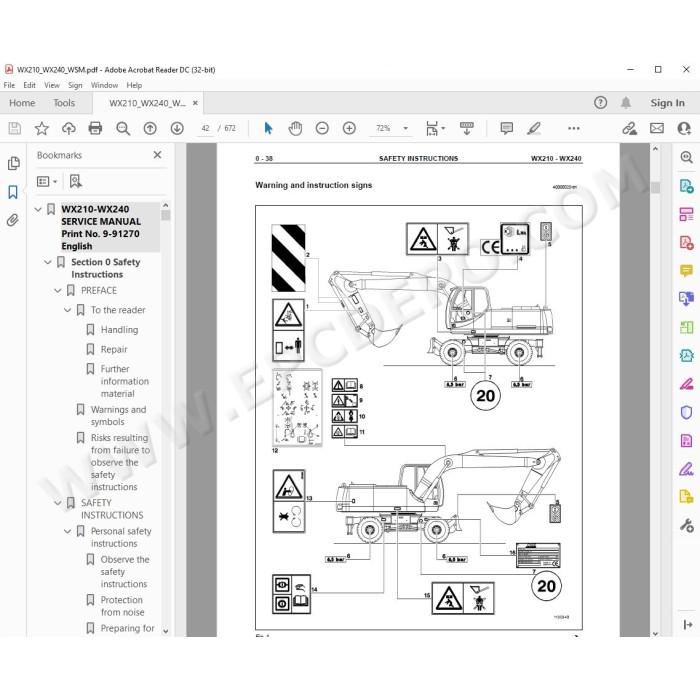The height and width of the screenshot is (700, 700).
Task: Collapse the right tools pane arrow
Action: [688, 625]
